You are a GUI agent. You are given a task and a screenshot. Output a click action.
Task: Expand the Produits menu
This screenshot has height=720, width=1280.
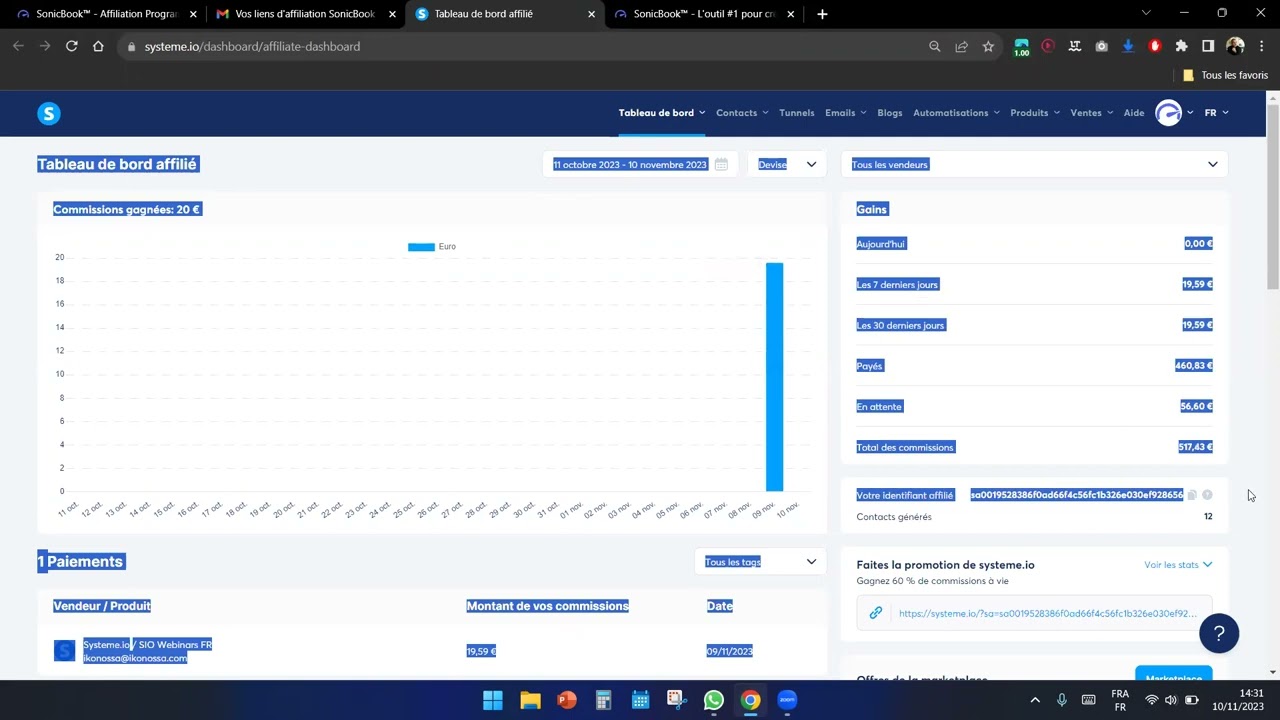pos(1035,113)
